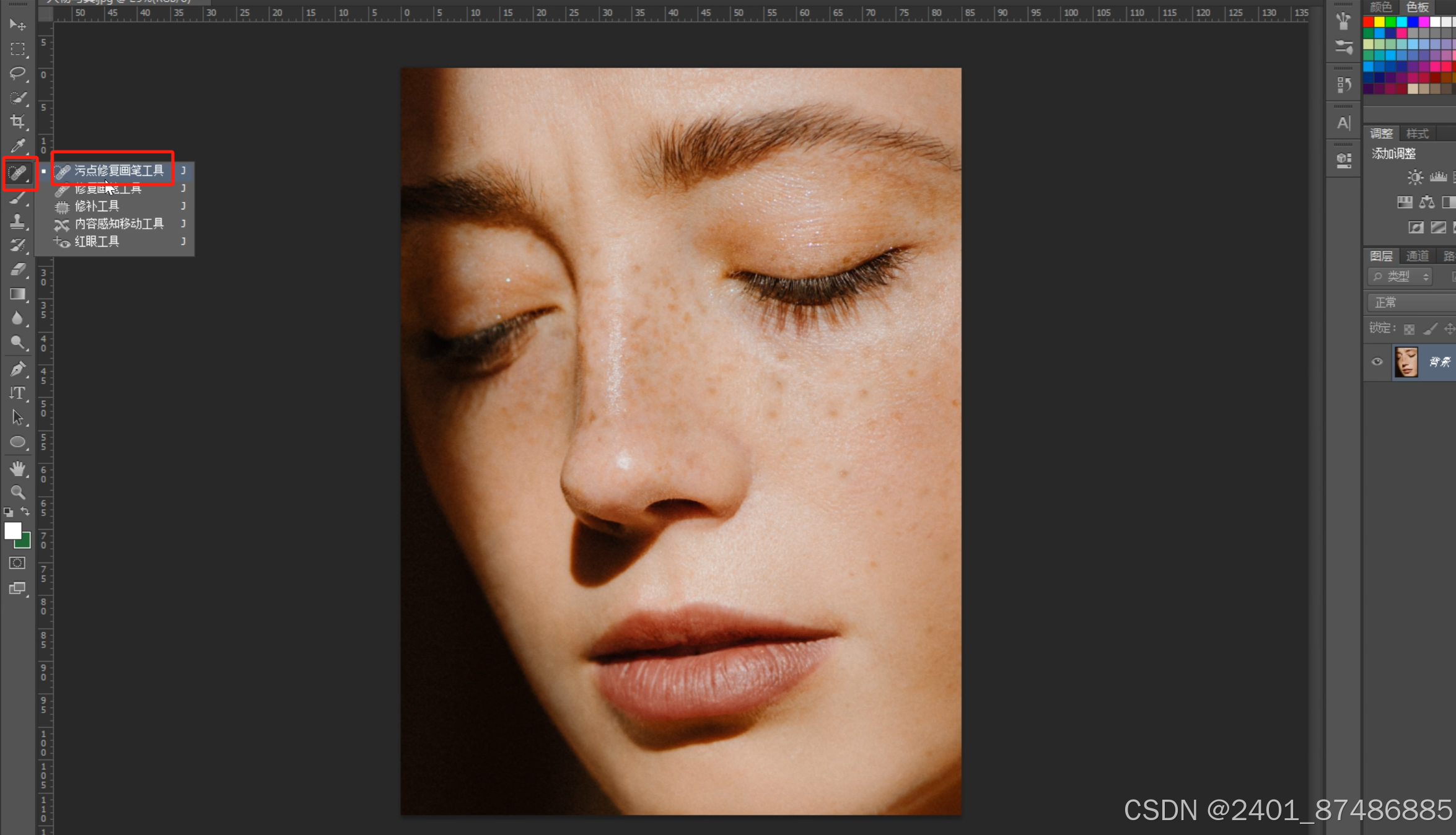Toggle Quick Mask mode
This screenshot has height=835, width=1456.
tap(17, 563)
